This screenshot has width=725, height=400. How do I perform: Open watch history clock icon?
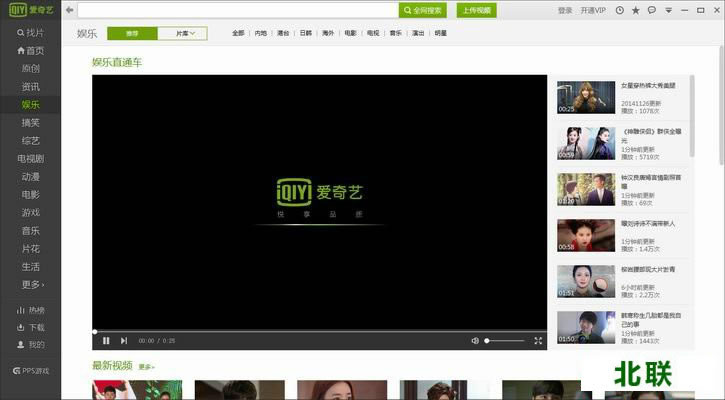[x=619, y=10]
